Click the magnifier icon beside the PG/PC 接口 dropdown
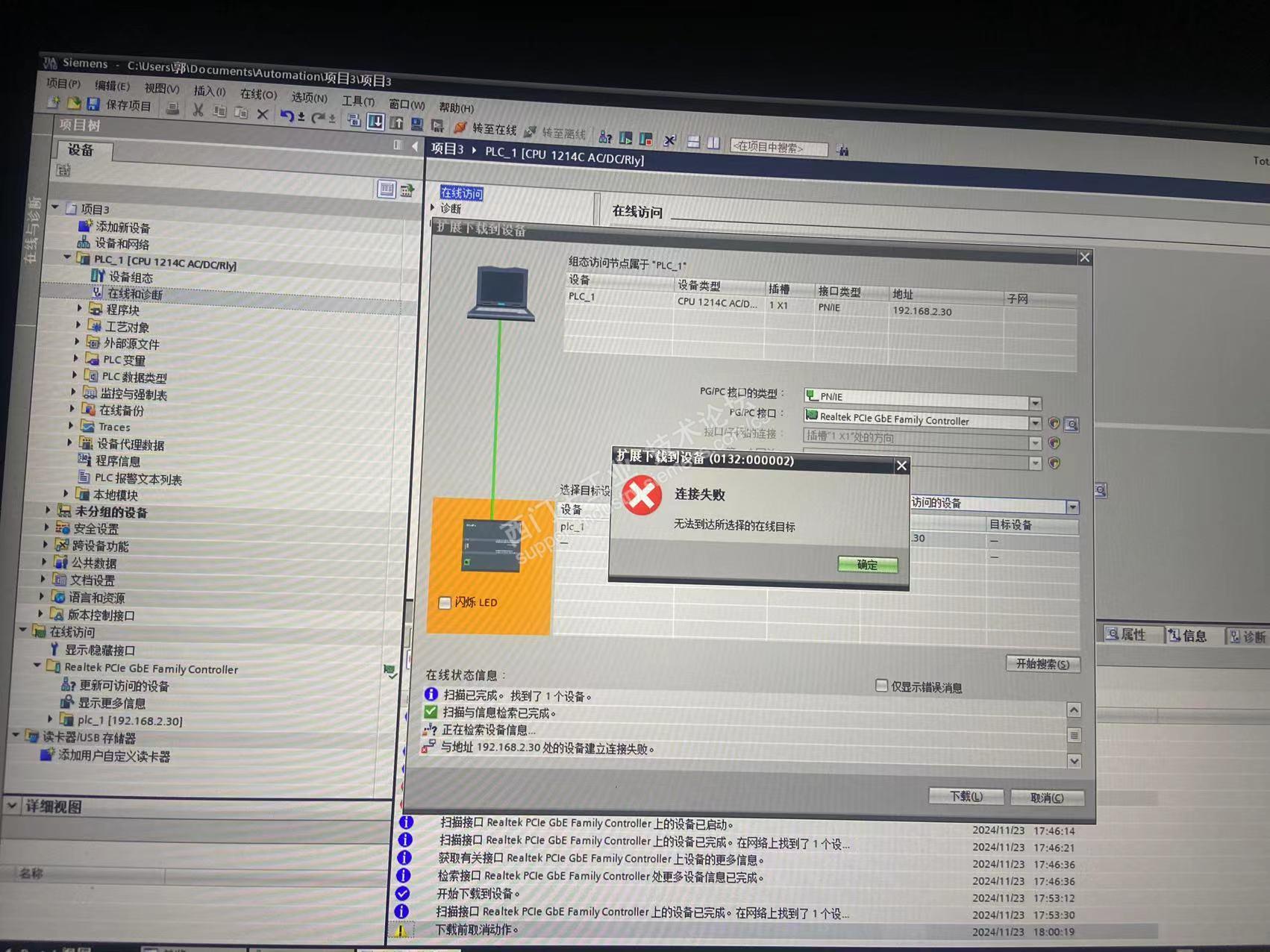 pyautogui.click(x=1071, y=425)
